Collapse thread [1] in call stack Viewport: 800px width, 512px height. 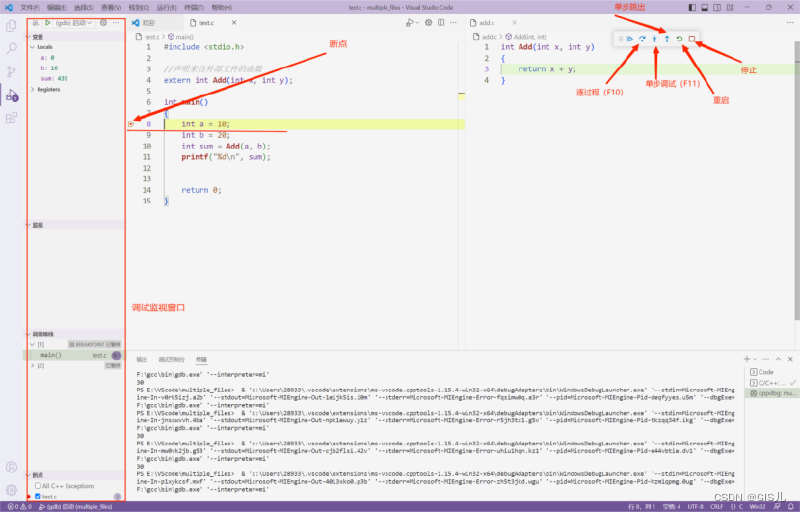33,345
